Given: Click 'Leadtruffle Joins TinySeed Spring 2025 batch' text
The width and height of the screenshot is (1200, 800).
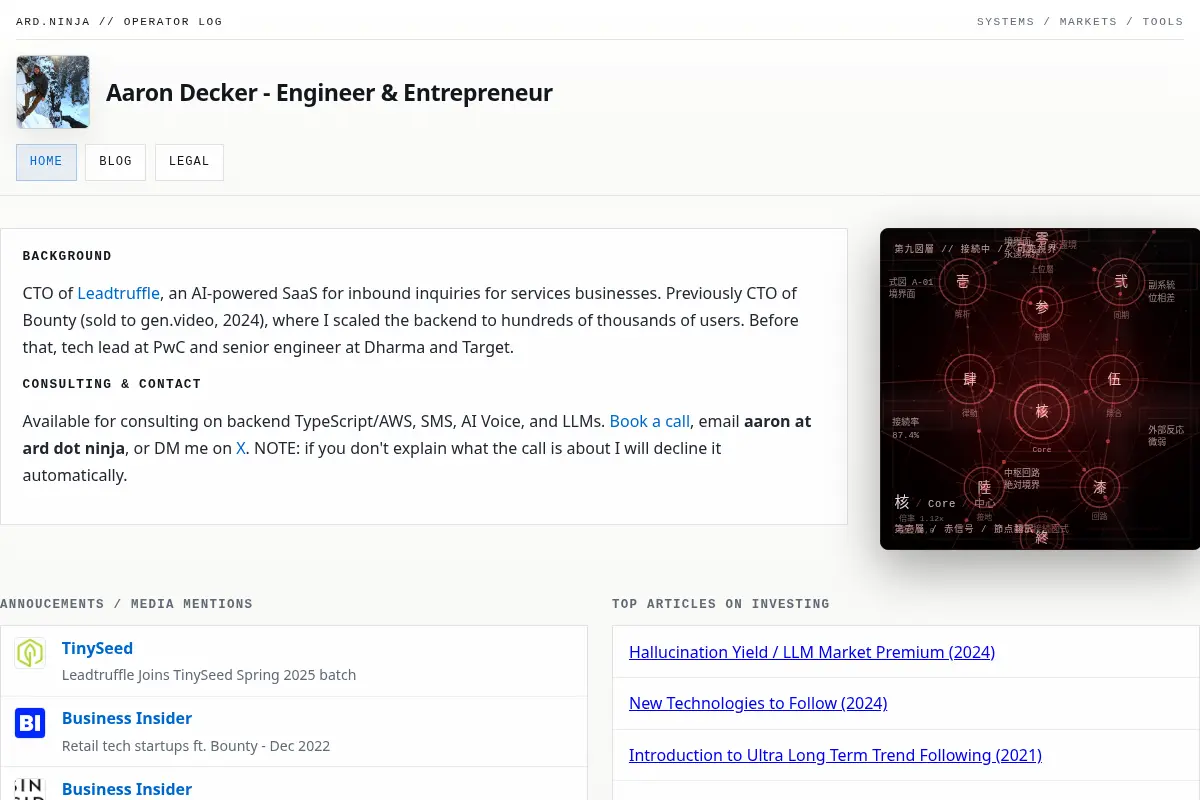Looking at the screenshot, I should point(209,675).
